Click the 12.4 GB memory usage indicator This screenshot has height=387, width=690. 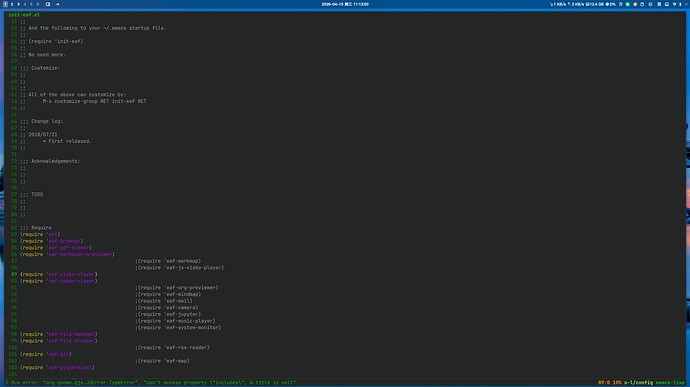pyautogui.click(x=595, y=4)
